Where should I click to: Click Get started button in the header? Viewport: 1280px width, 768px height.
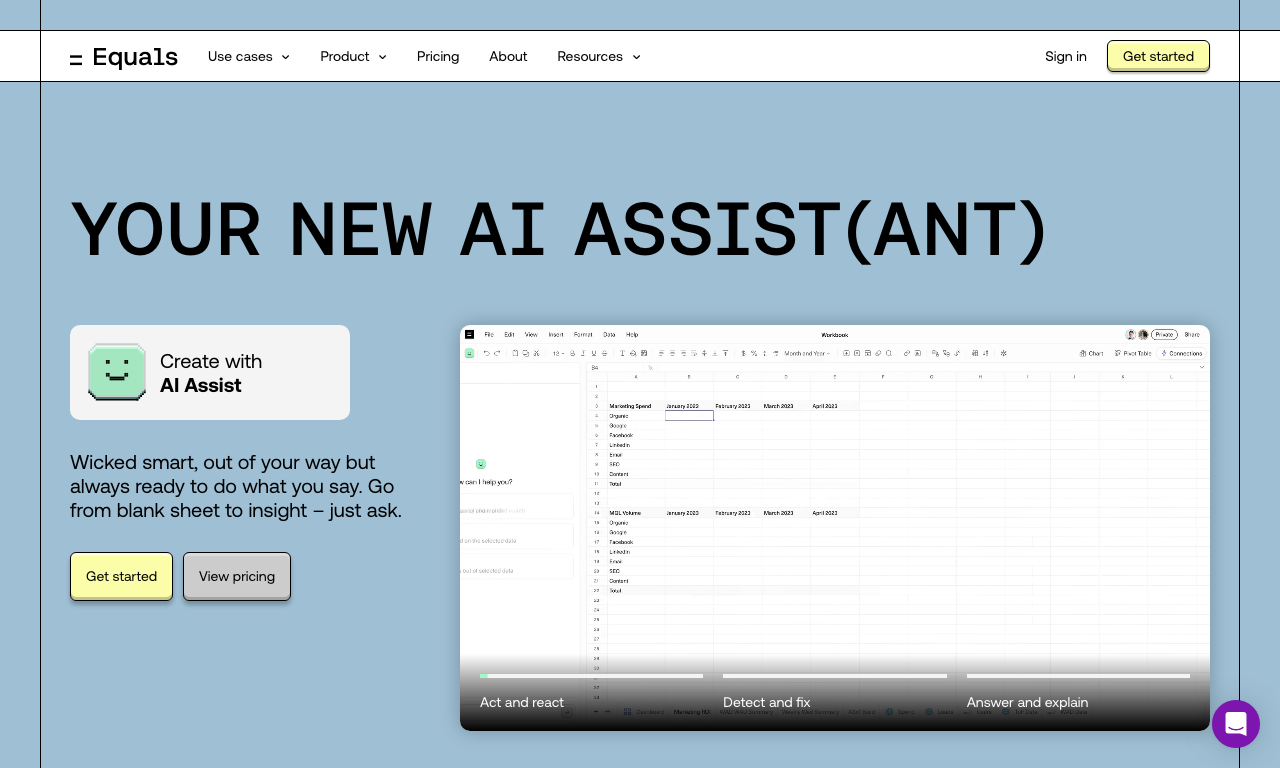pyautogui.click(x=1158, y=56)
